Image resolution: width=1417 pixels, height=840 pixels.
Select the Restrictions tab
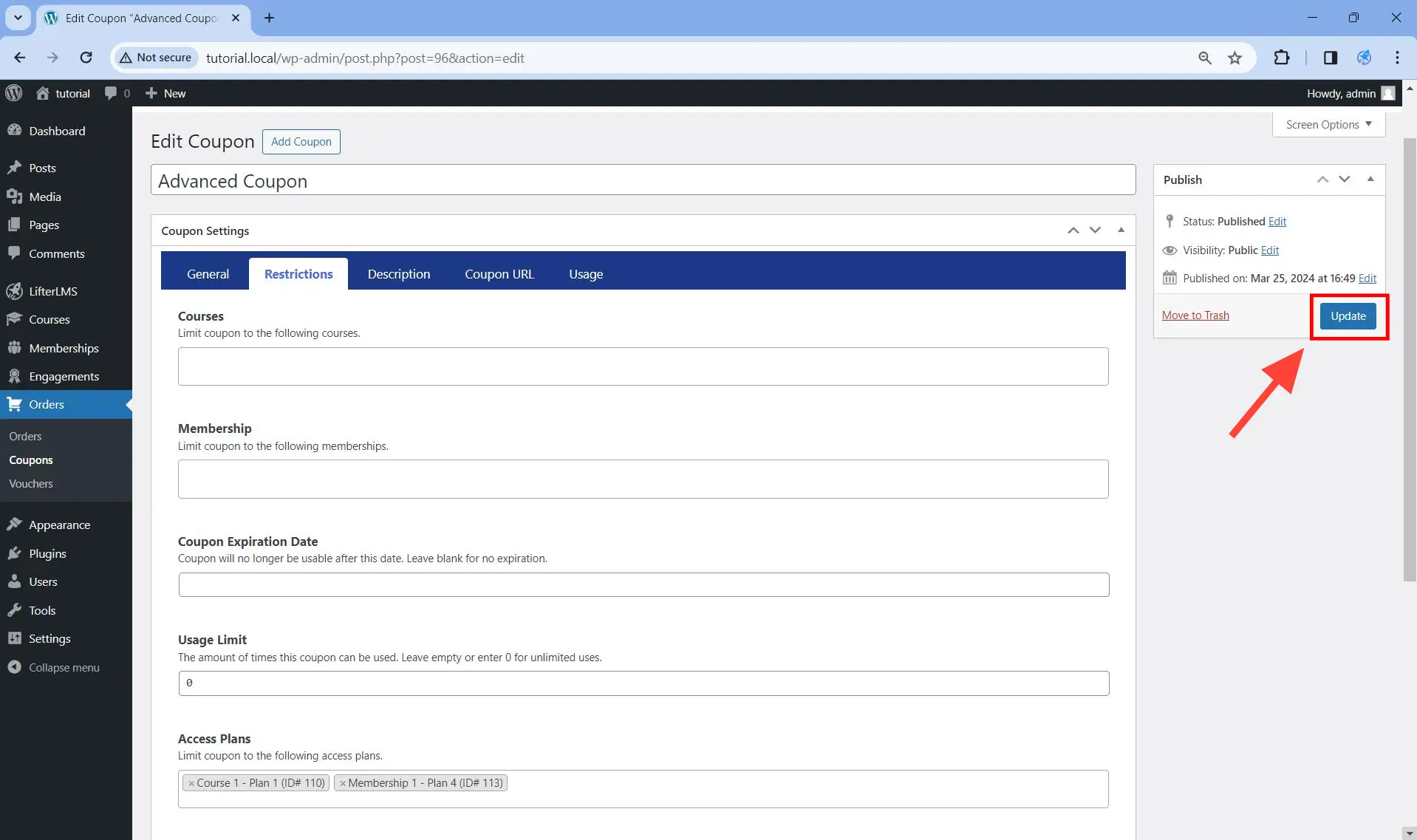[298, 274]
